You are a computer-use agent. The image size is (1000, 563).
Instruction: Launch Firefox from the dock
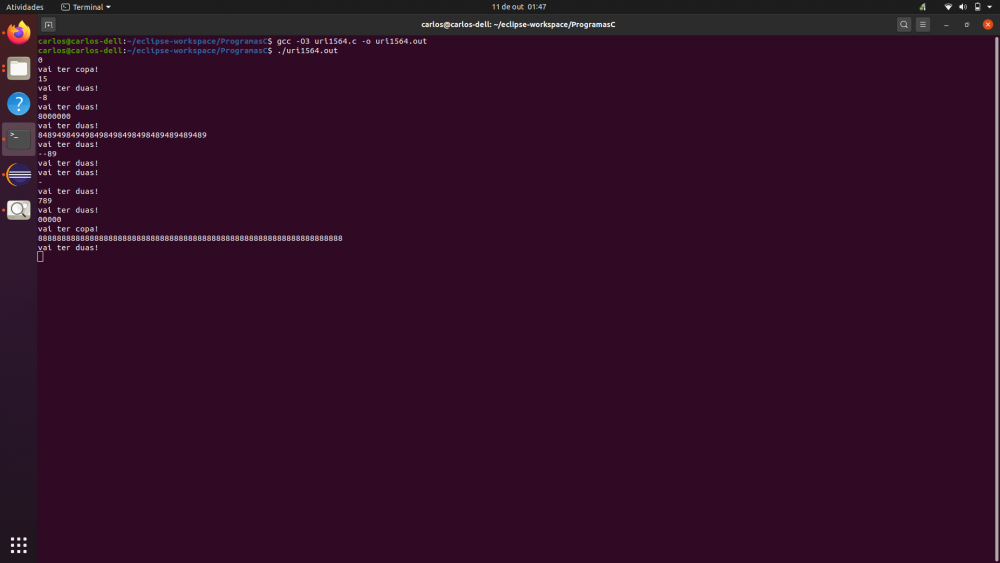(x=19, y=33)
